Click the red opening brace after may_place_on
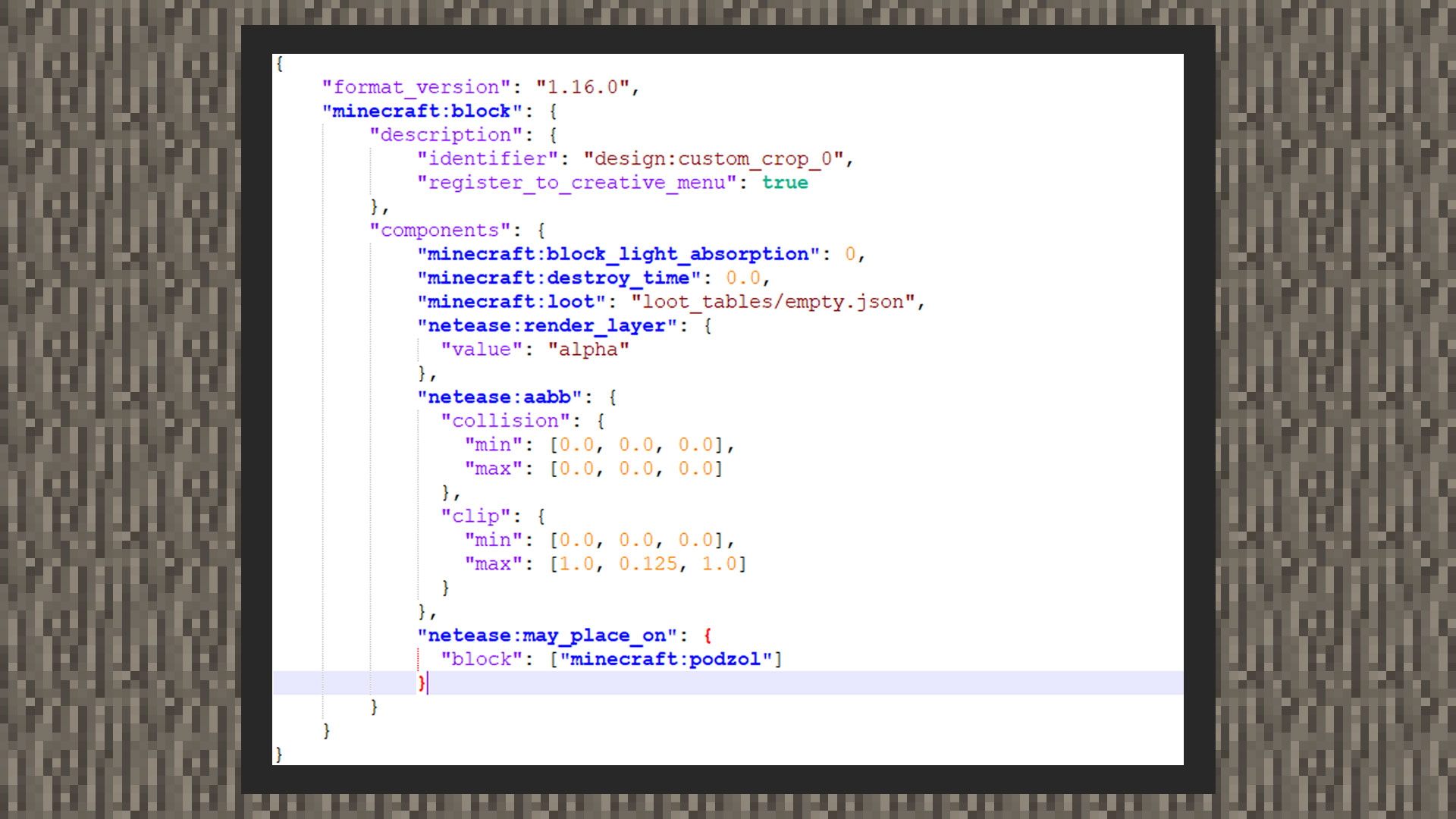 tap(708, 635)
